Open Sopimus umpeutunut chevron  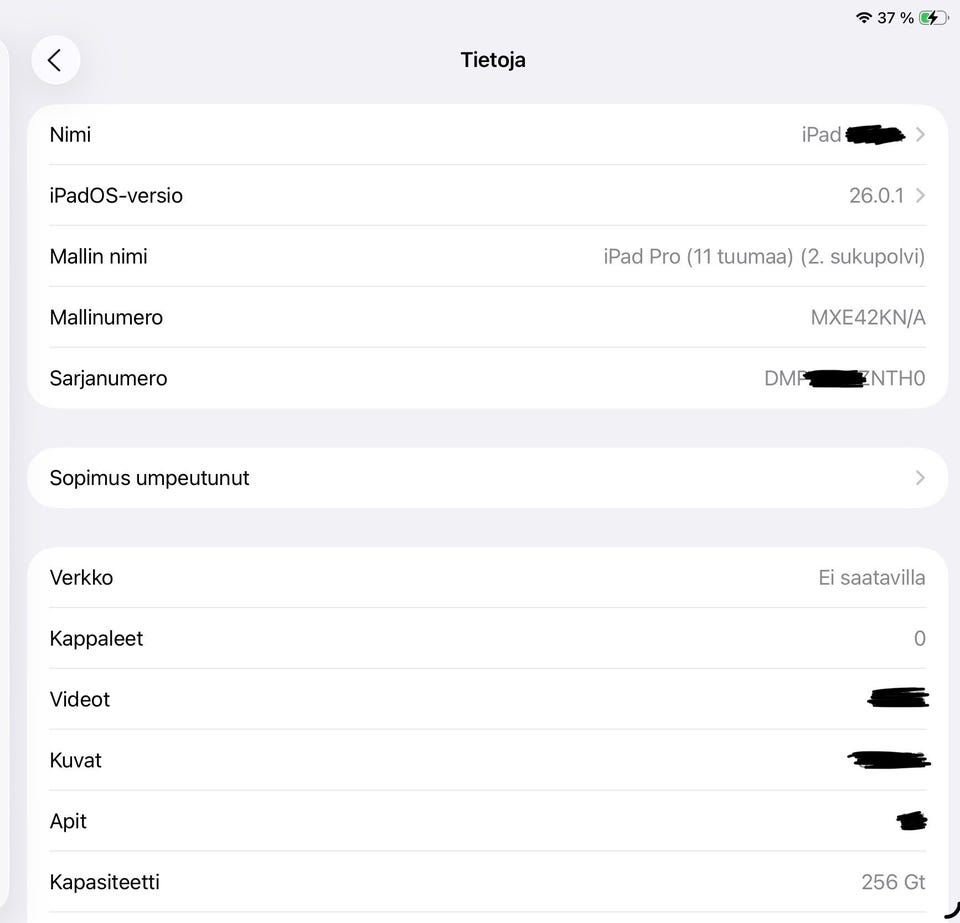(x=920, y=478)
